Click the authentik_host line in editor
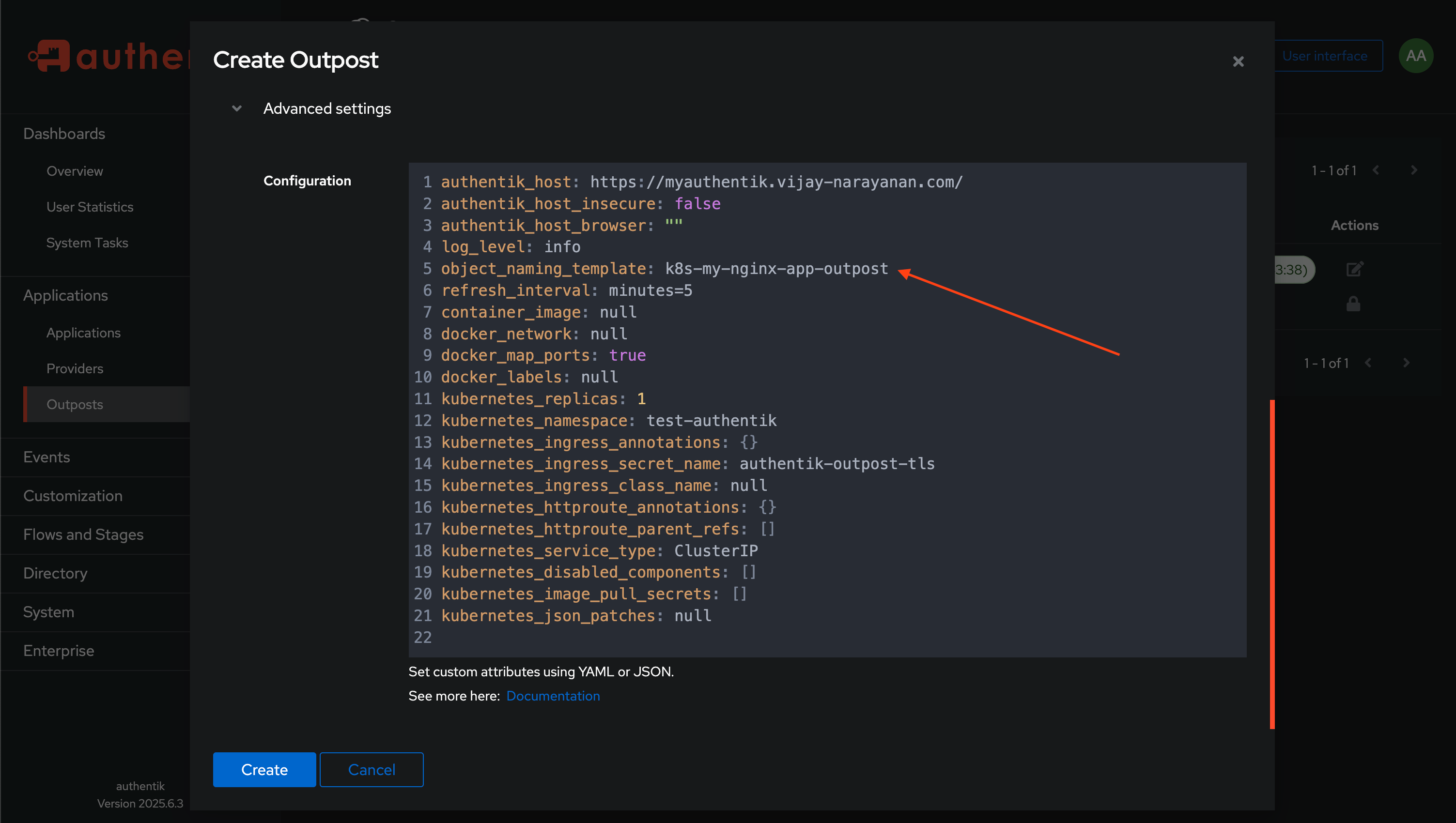 pyautogui.click(x=701, y=182)
